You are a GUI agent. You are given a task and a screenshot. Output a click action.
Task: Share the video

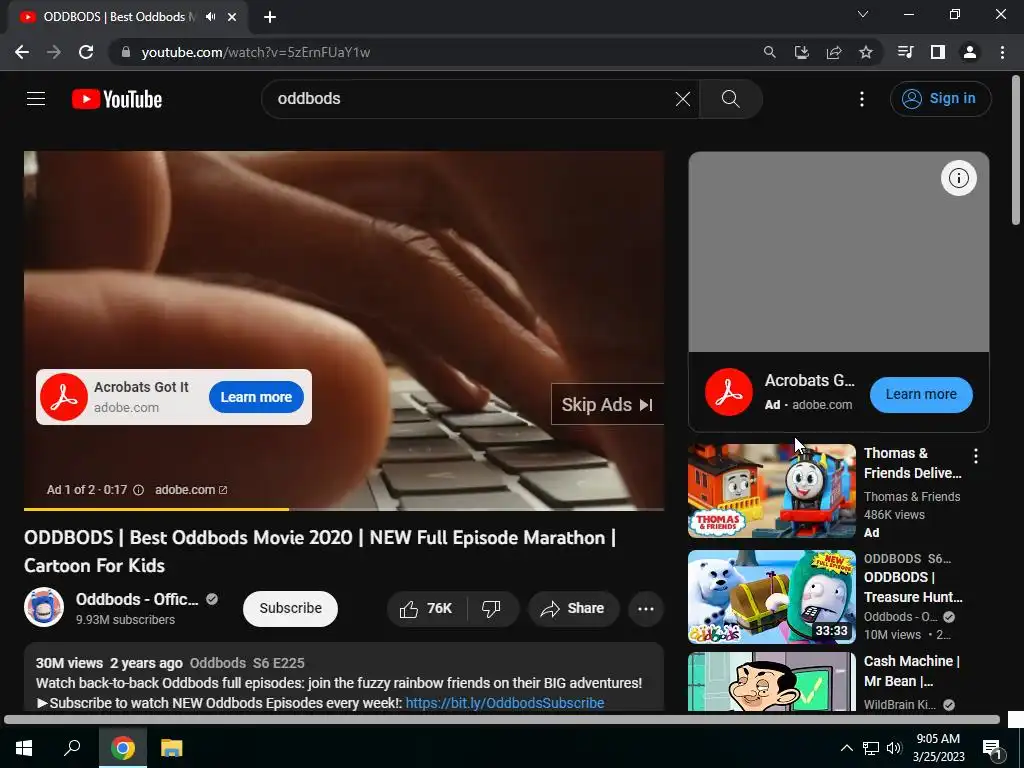573,609
